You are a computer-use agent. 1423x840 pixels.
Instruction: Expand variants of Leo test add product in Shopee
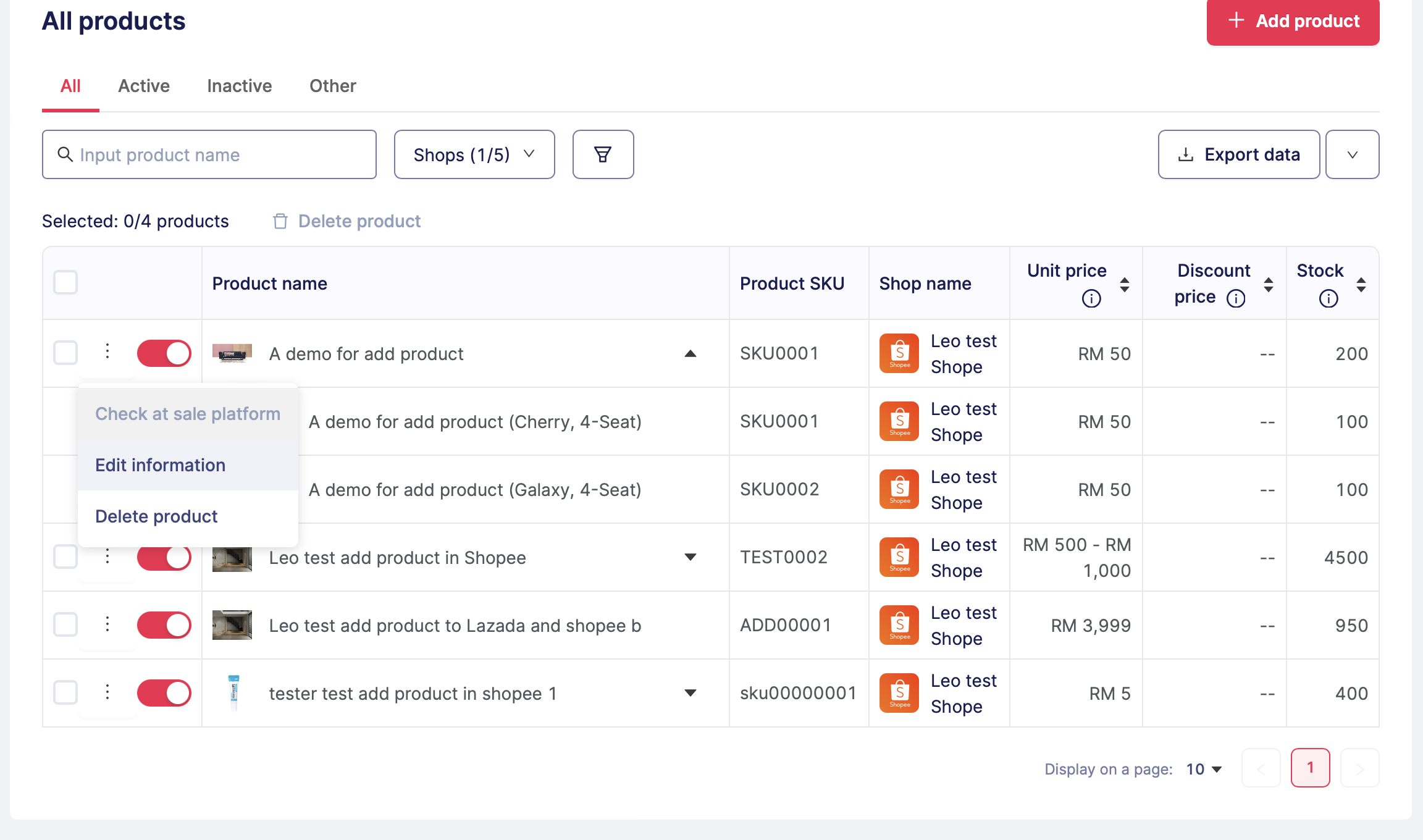[691, 557]
